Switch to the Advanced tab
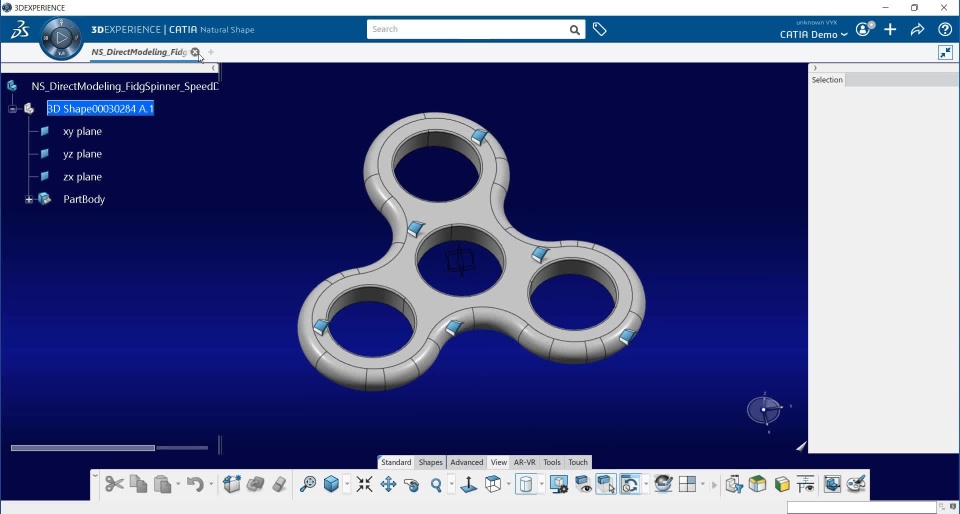This screenshot has height=514, width=960. coord(467,463)
